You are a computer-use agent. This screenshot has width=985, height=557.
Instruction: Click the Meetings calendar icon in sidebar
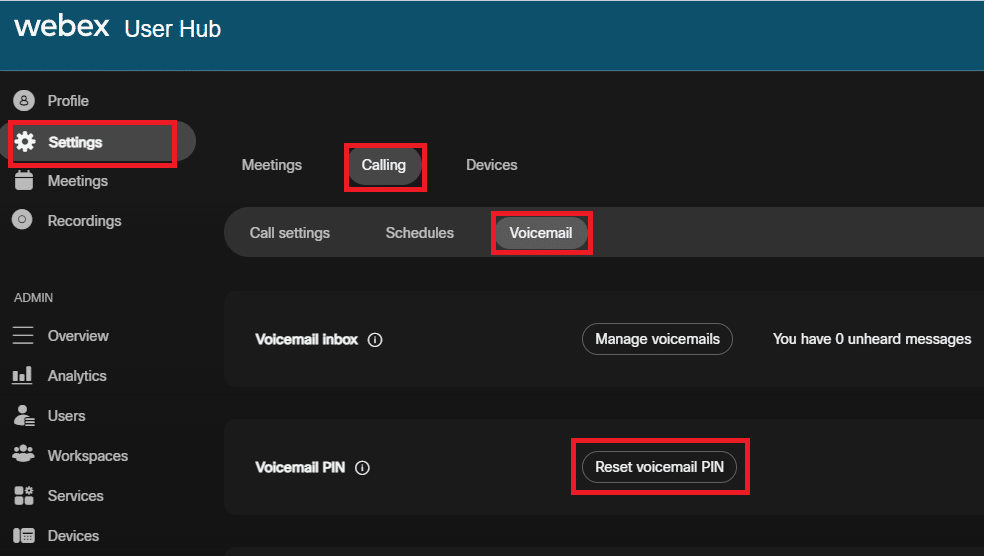24,180
